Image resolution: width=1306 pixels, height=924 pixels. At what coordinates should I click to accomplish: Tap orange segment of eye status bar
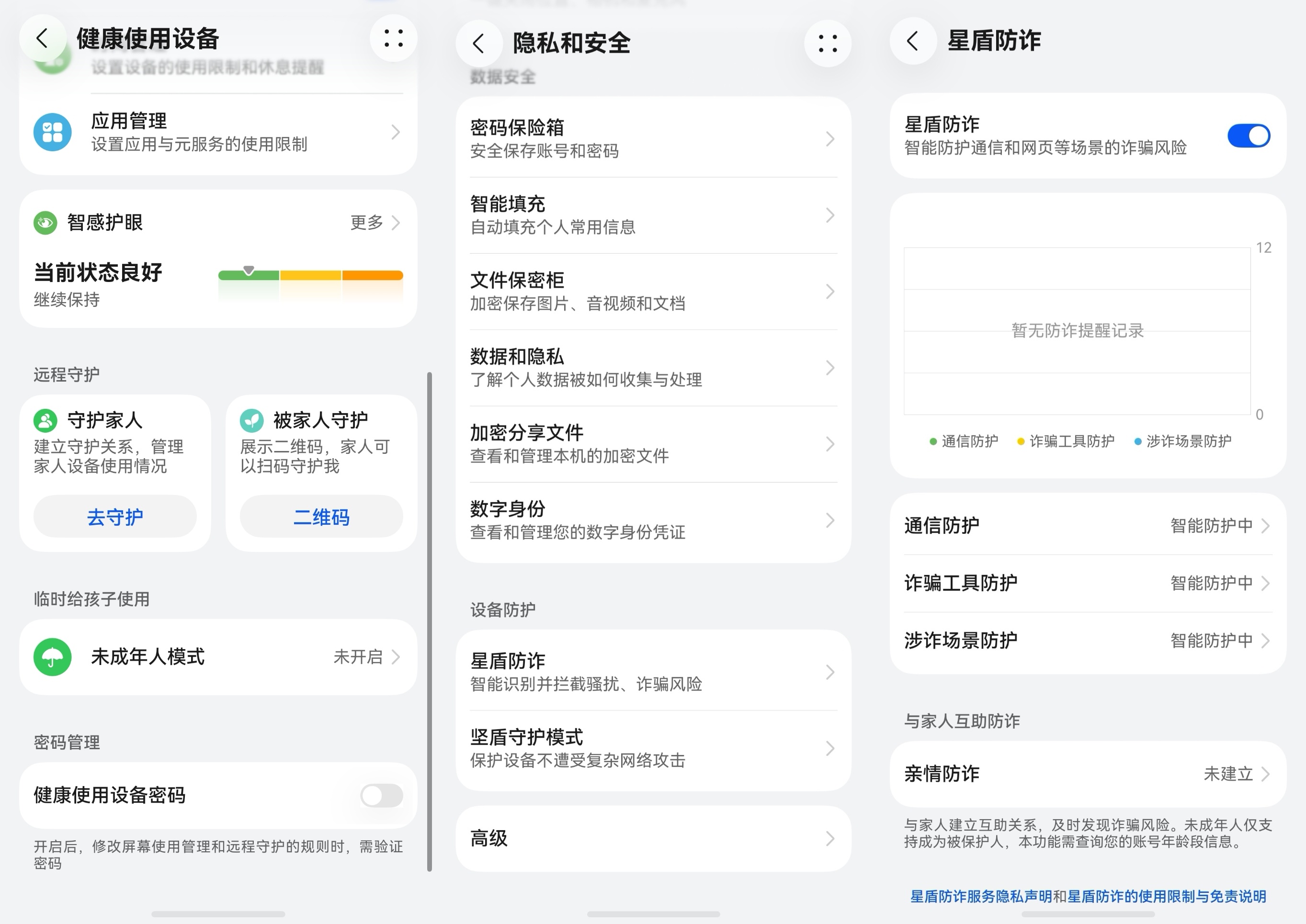(373, 275)
